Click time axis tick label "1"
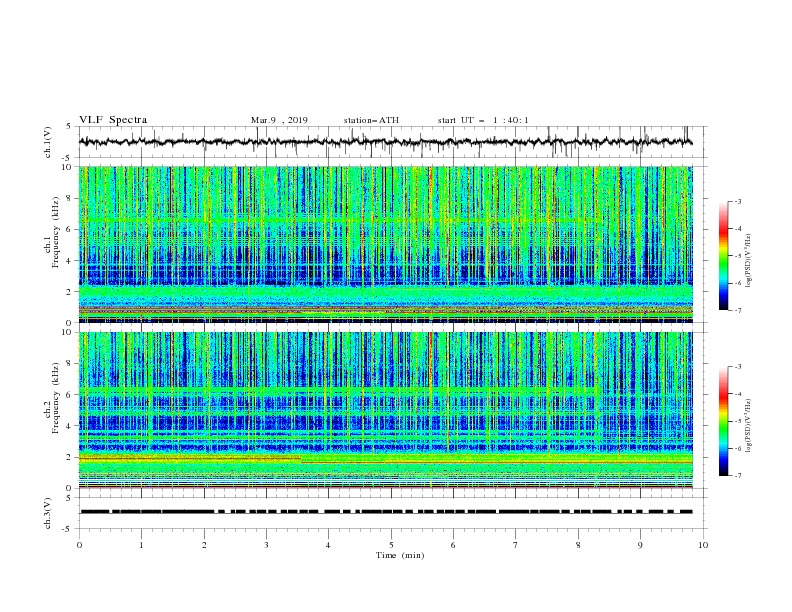This screenshot has height=612, width=792. tap(141, 545)
